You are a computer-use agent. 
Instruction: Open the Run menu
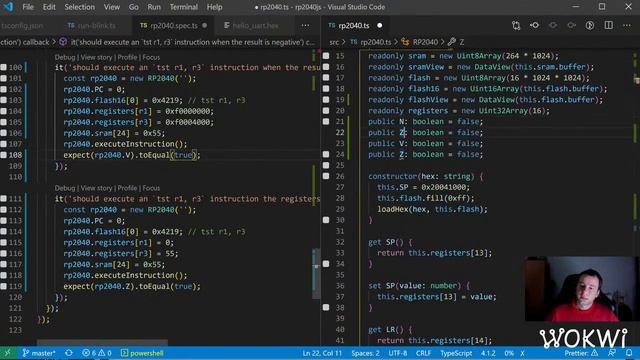[154, 7]
